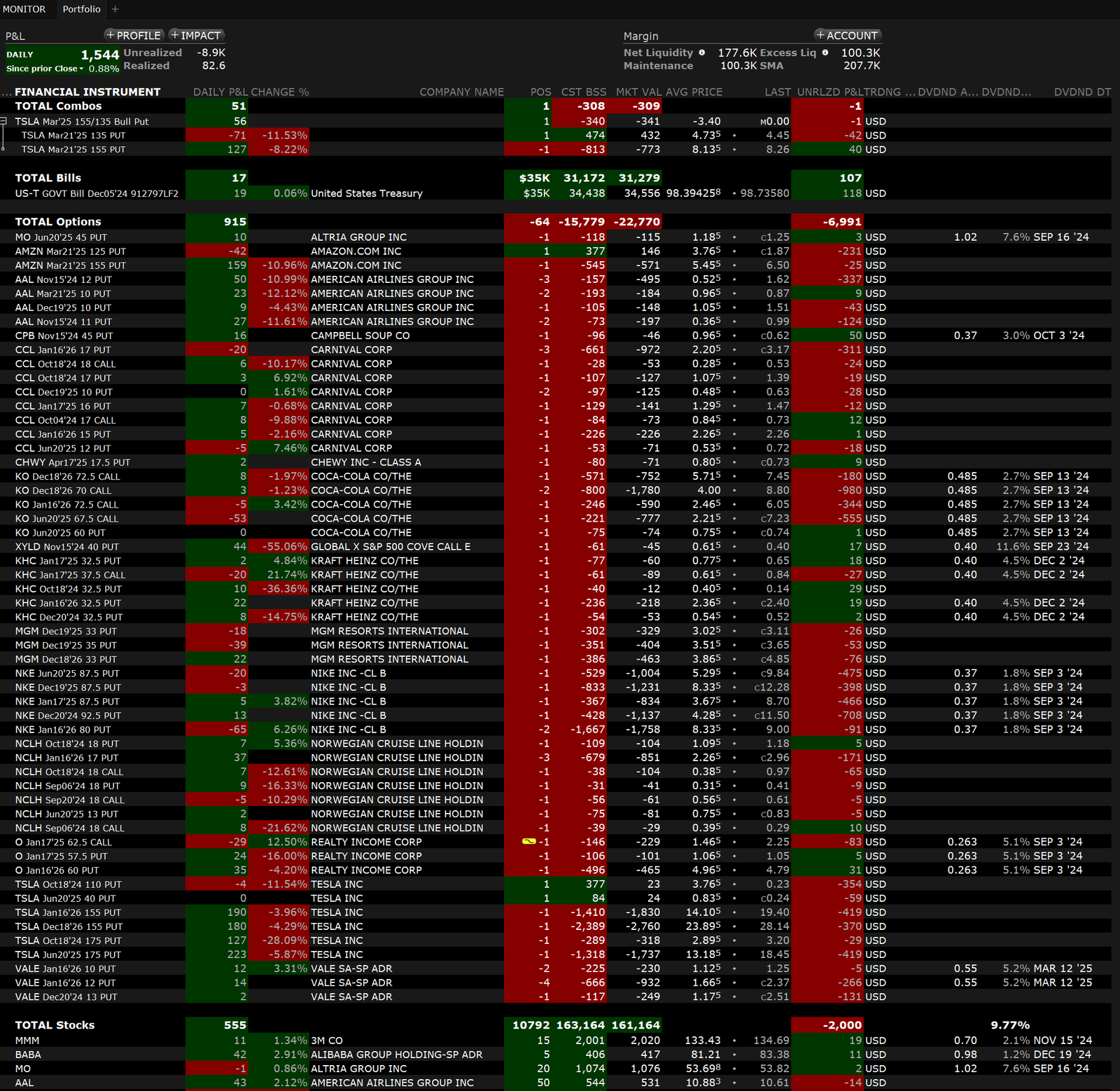Click the ellipsis icon left of FINANCIAL INSTRUMENT
Viewport: 1120px width, 1091px height.
coord(6,92)
